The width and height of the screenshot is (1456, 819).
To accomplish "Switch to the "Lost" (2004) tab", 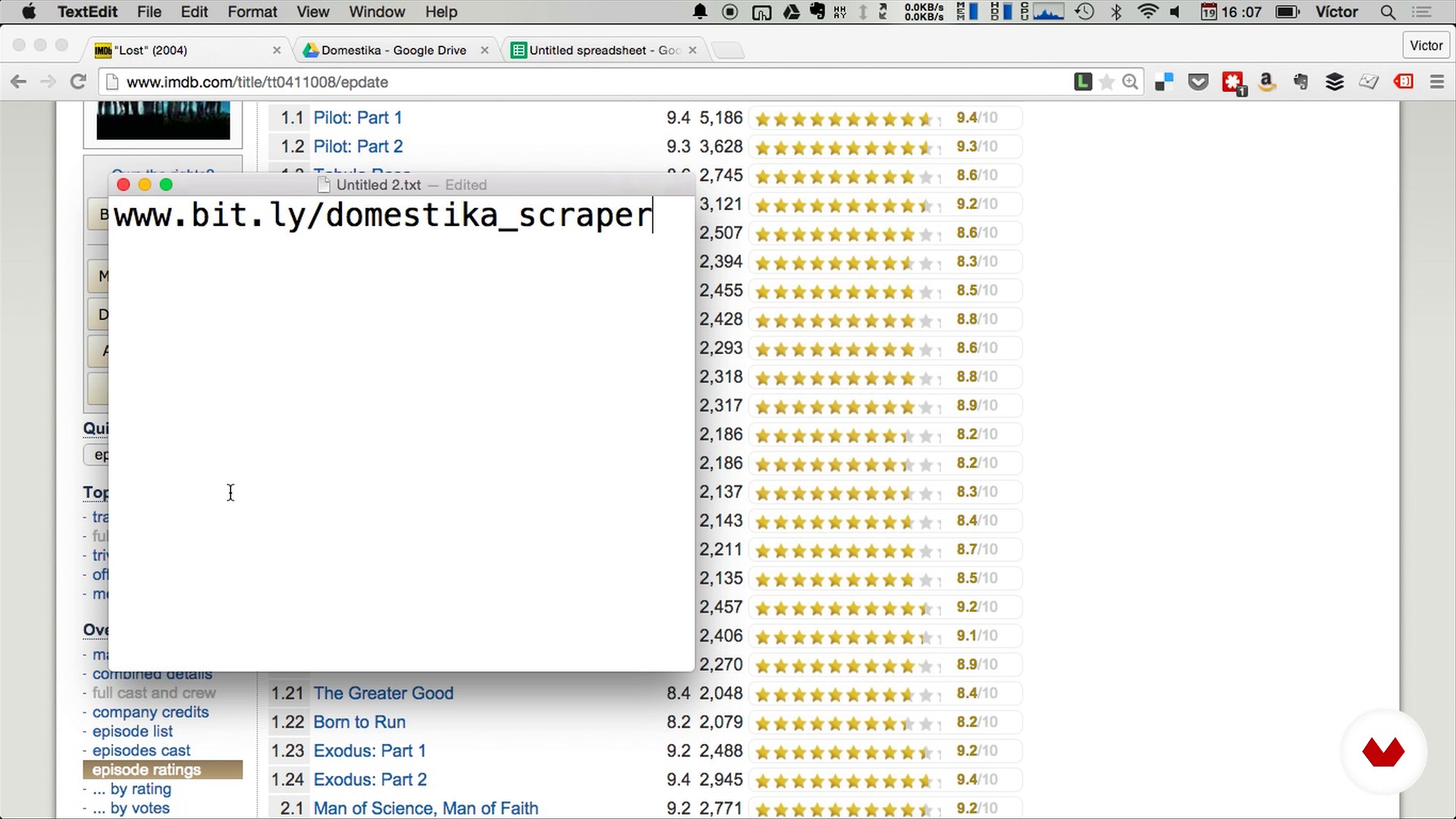I will [186, 50].
